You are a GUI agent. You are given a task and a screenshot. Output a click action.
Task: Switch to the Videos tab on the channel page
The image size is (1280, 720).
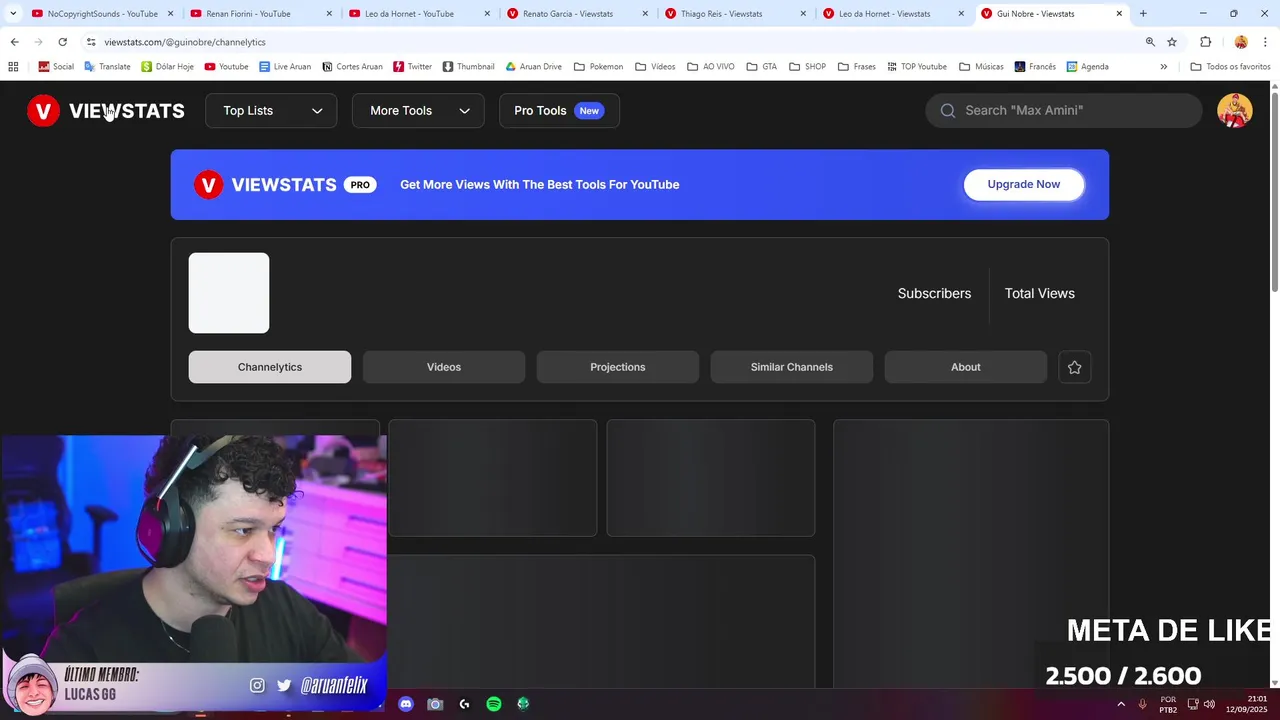(x=444, y=367)
